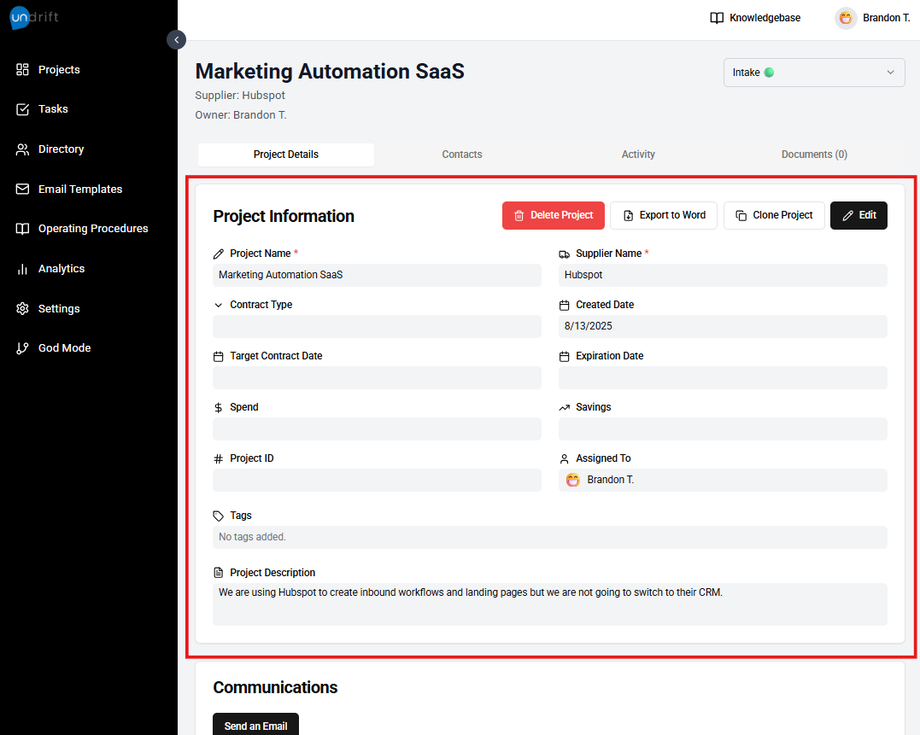Viewport: 920px width, 735px height.
Task: Click the Email Templates envelope icon
Action: [x=22, y=189]
